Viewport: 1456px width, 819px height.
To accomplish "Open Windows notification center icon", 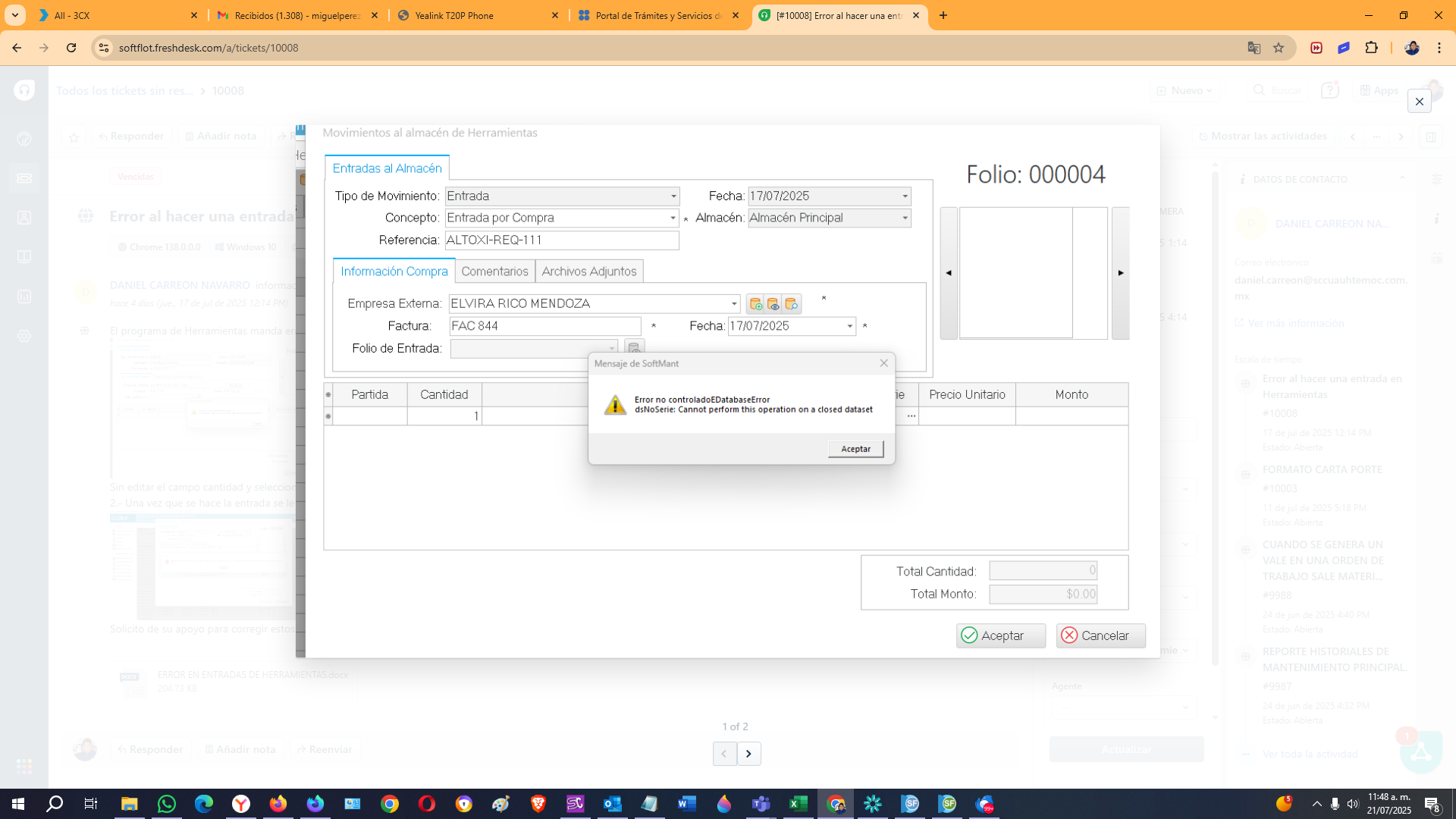I will point(1432,804).
